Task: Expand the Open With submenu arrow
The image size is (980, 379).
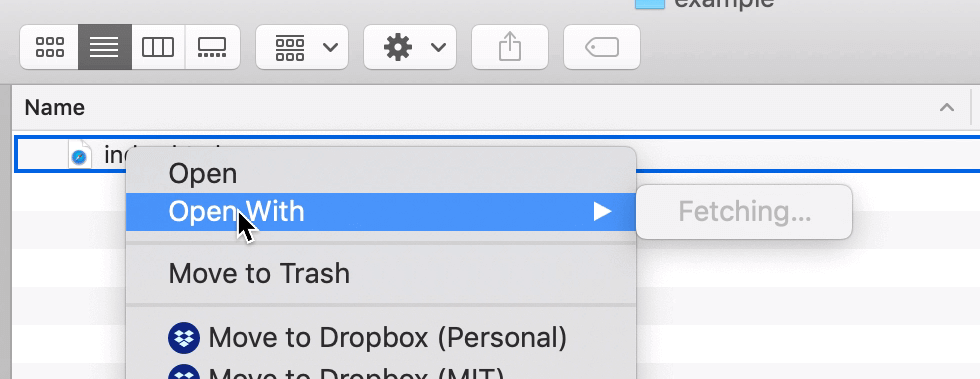Action: click(602, 212)
